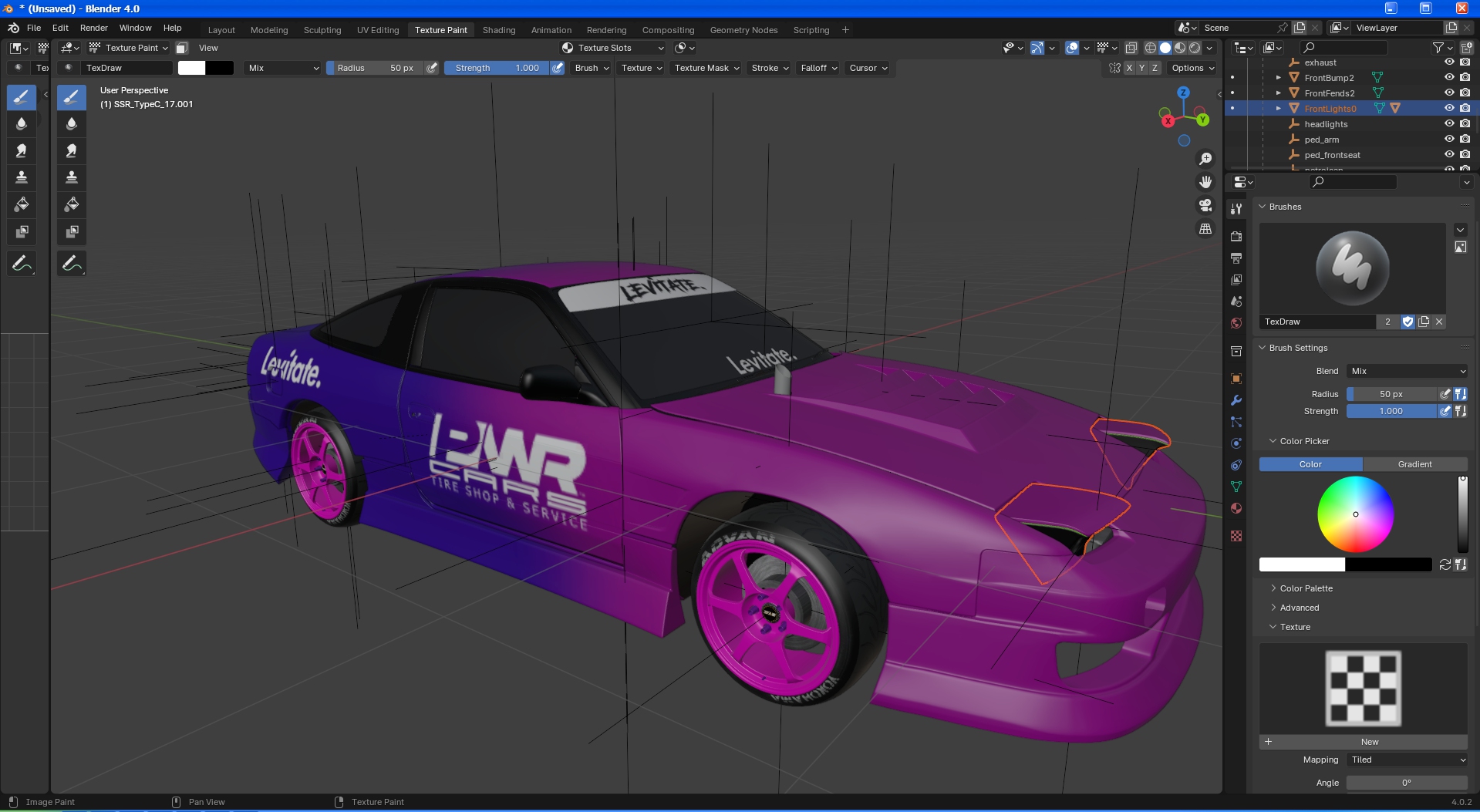This screenshot has width=1480, height=812.
Task: Open the Options dropdown
Action: pos(1192,68)
